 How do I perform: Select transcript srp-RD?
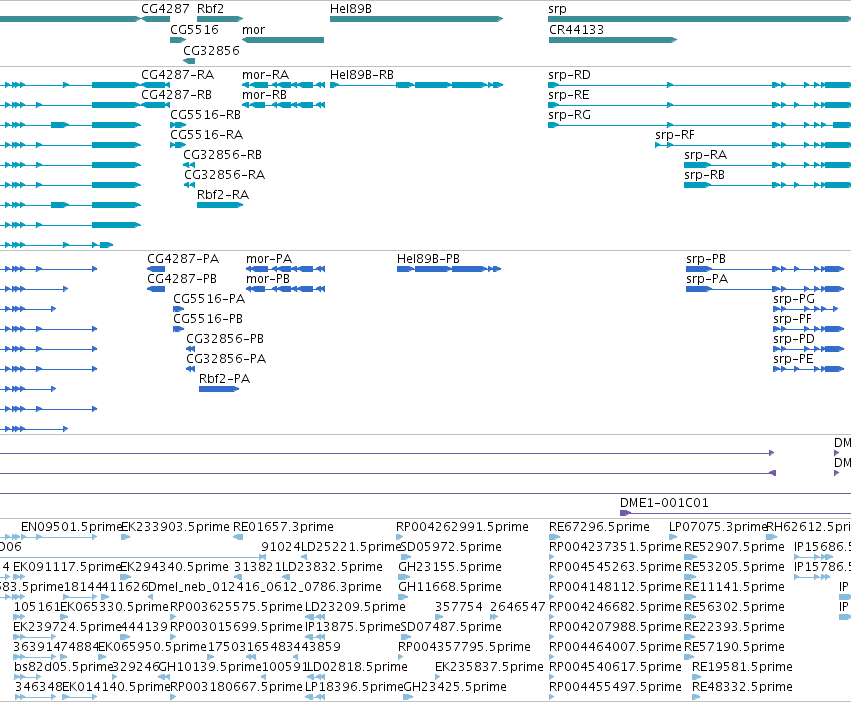(700, 85)
